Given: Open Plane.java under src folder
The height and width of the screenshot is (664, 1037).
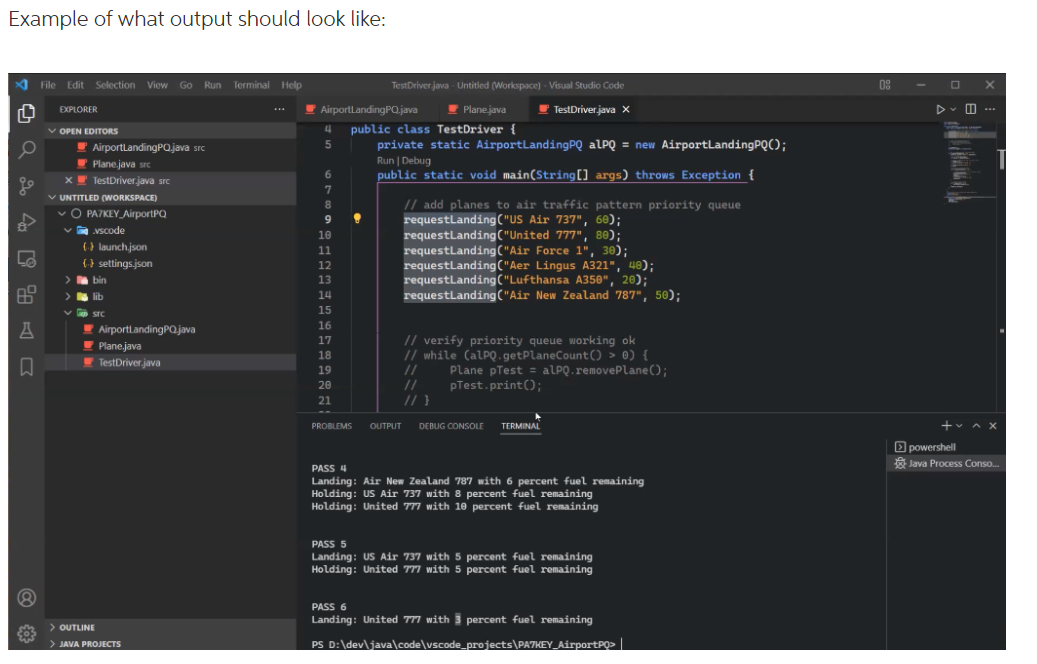Looking at the screenshot, I should (171, 346).
